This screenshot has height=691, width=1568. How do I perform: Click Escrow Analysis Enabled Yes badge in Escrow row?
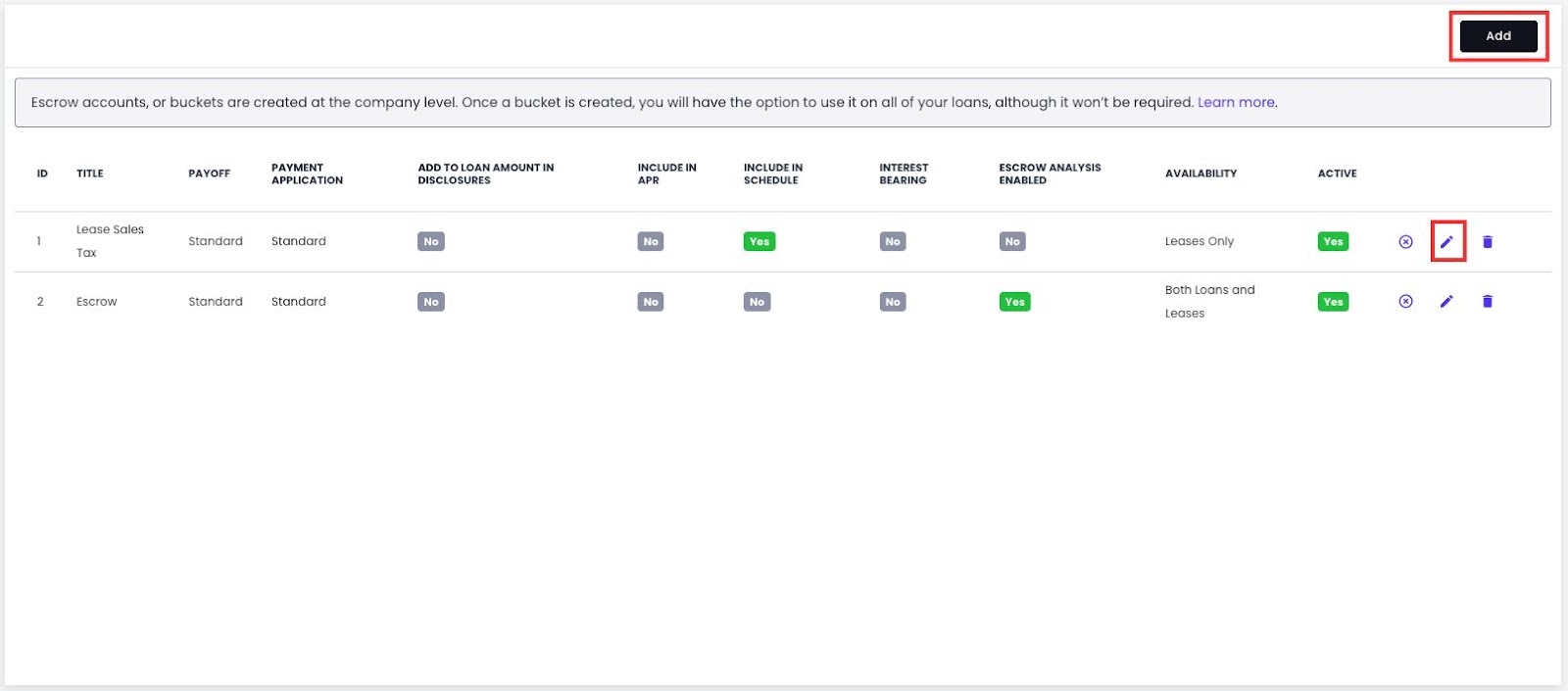[1014, 302]
